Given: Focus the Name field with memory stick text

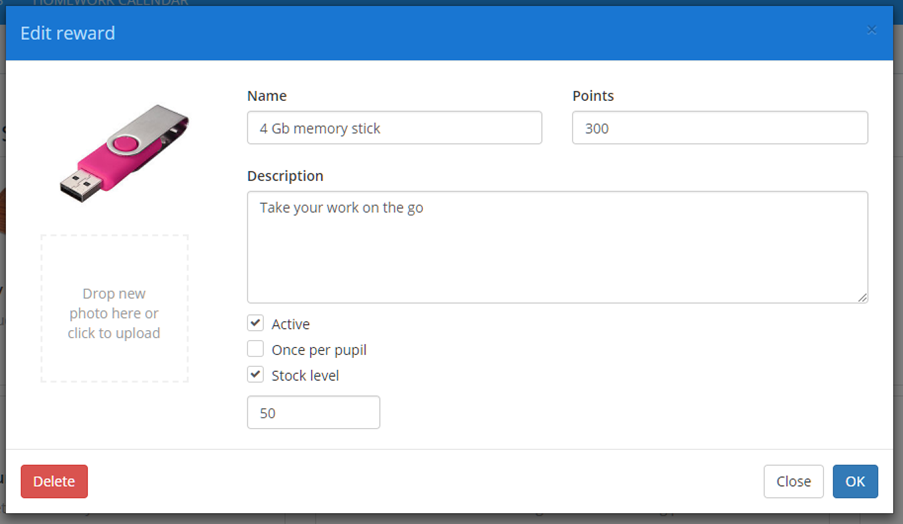Looking at the screenshot, I should click(x=394, y=128).
